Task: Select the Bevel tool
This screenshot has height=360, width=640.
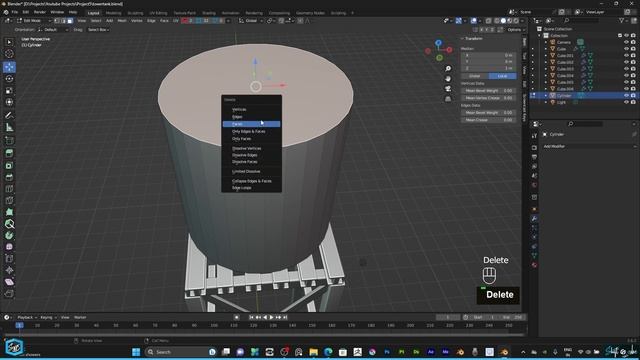Action: point(9,177)
